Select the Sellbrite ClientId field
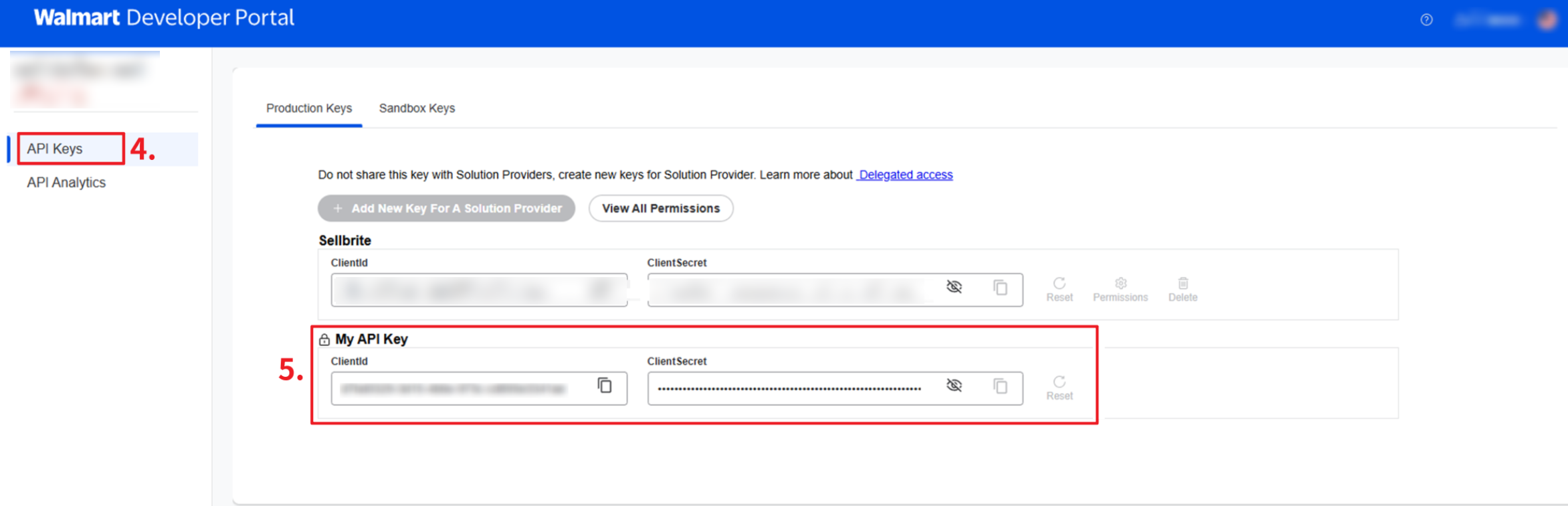Image resolution: width=1568 pixels, height=506 pixels. tap(479, 290)
